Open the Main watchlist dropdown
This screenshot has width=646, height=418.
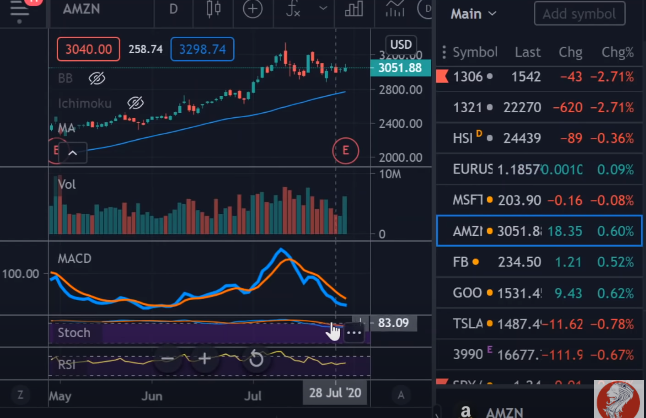click(x=473, y=14)
